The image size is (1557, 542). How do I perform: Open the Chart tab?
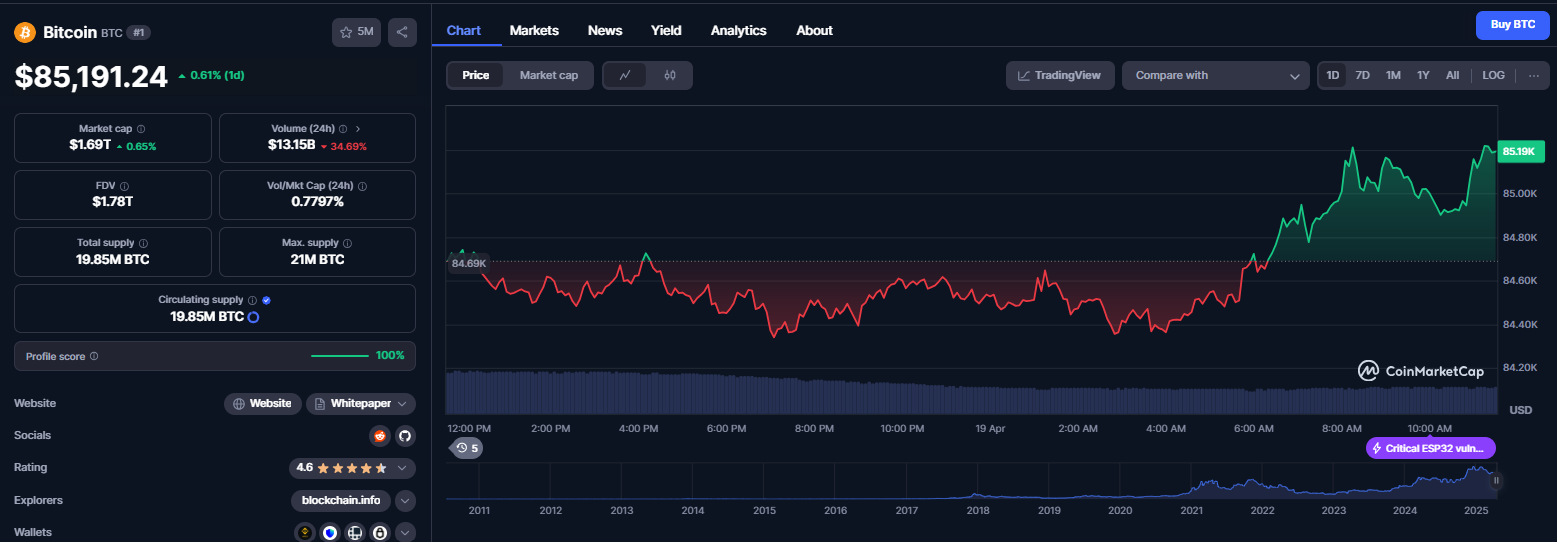pos(464,30)
